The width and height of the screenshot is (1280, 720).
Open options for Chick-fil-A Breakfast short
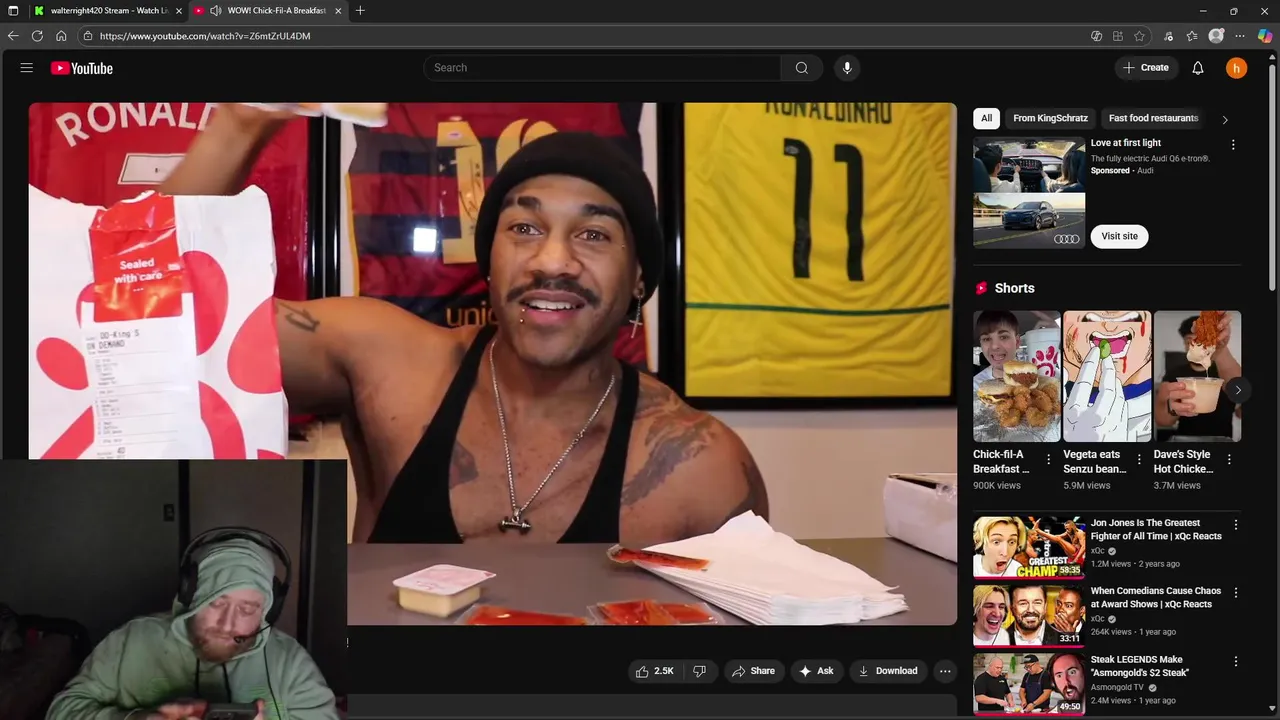point(1049,460)
